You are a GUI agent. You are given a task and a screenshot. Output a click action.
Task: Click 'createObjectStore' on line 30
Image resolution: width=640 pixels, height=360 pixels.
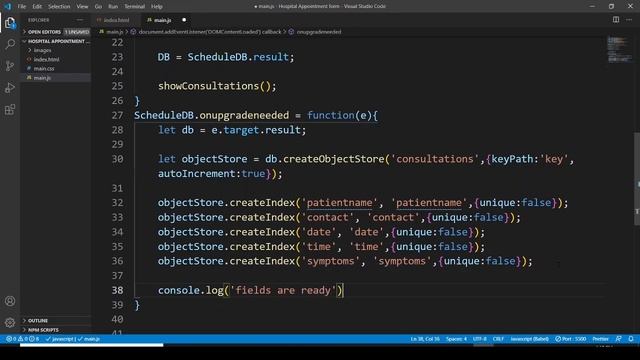tap(334, 159)
